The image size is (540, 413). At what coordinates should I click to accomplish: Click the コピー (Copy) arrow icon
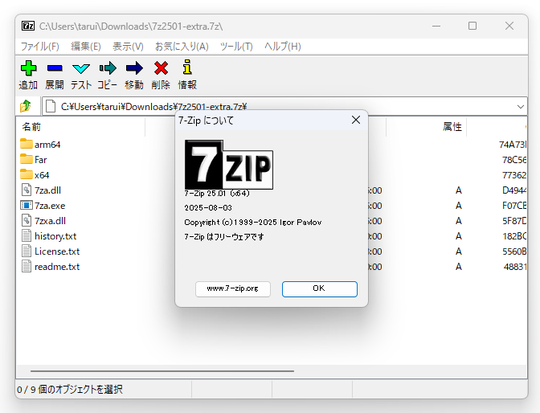pos(108,68)
